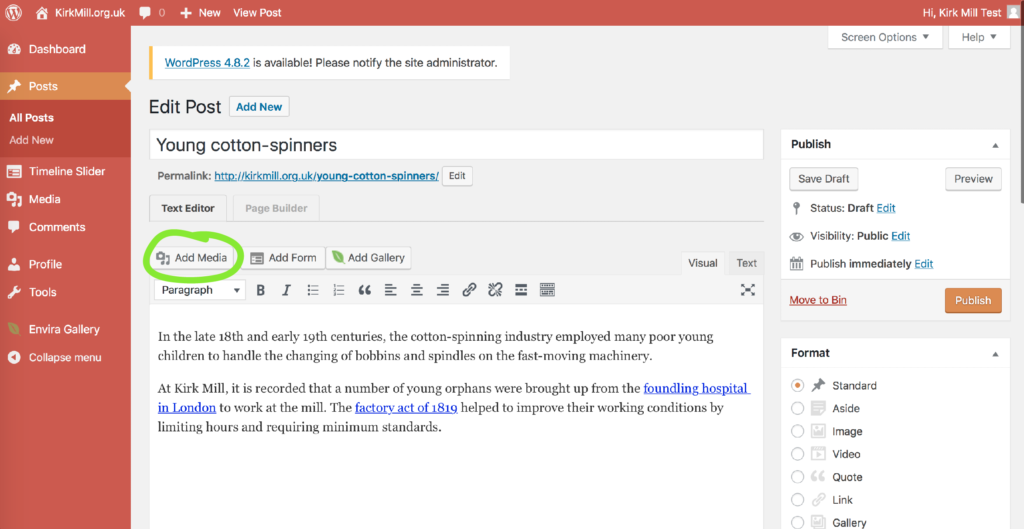Image resolution: width=1024 pixels, height=529 pixels.
Task: Switch to the Page Builder tab
Action: (x=277, y=208)
